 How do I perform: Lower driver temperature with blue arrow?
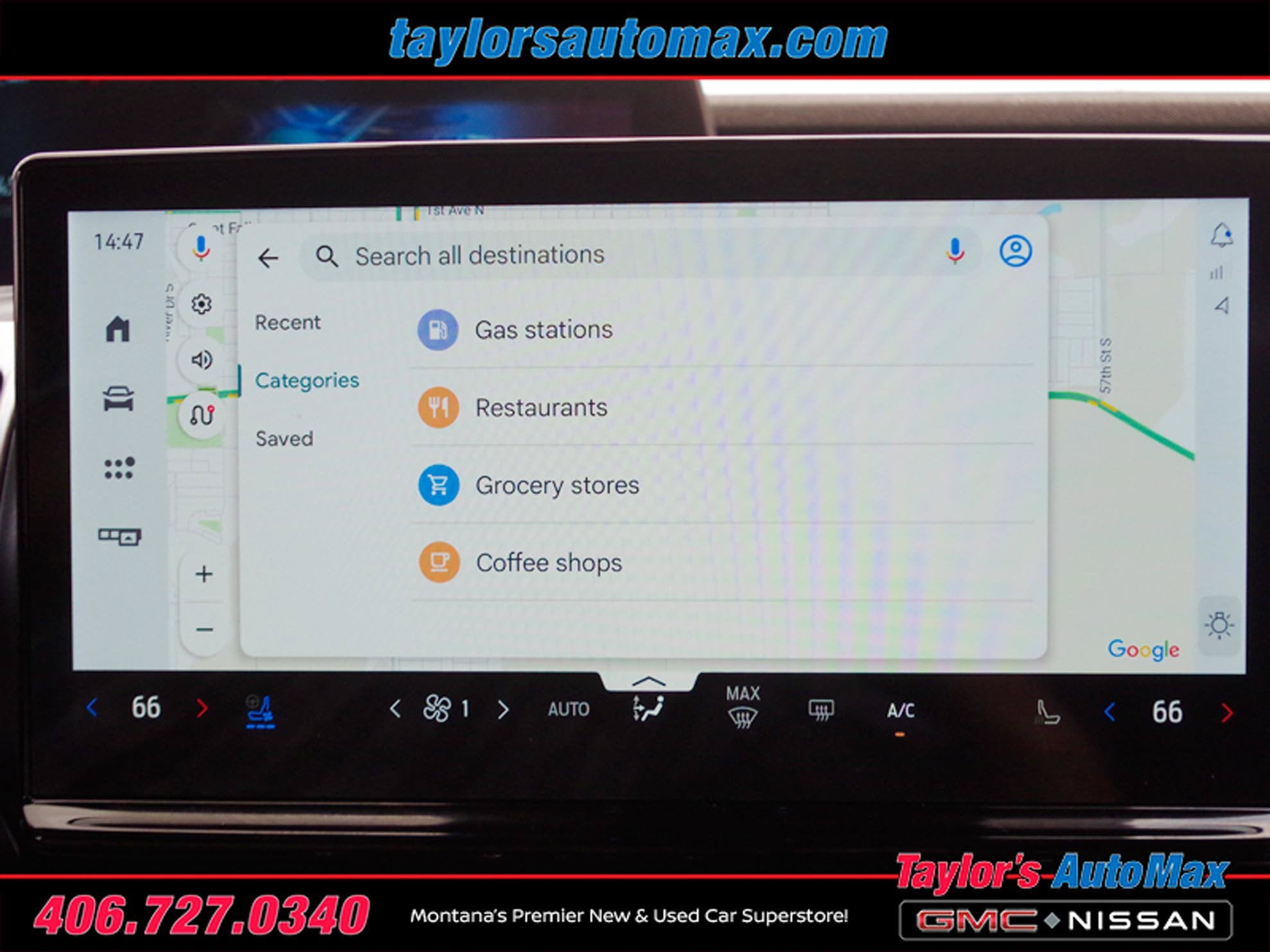click(92, 708)
